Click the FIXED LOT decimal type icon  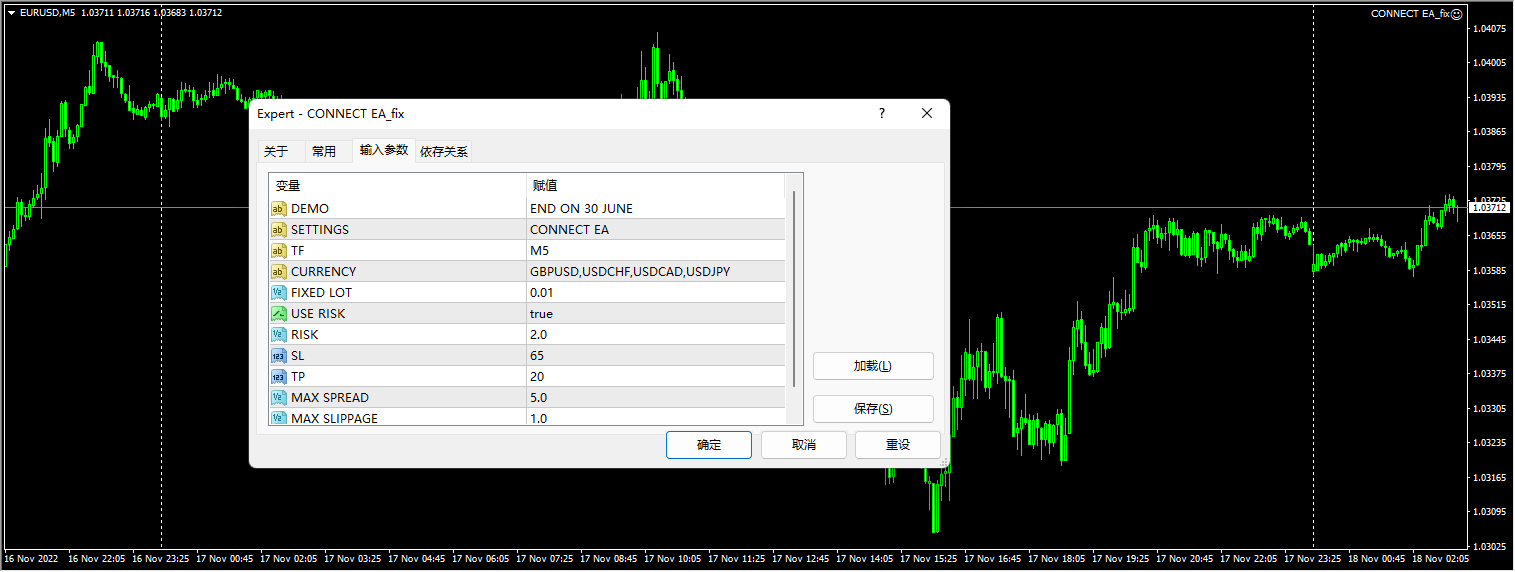(x=279, y=293)
